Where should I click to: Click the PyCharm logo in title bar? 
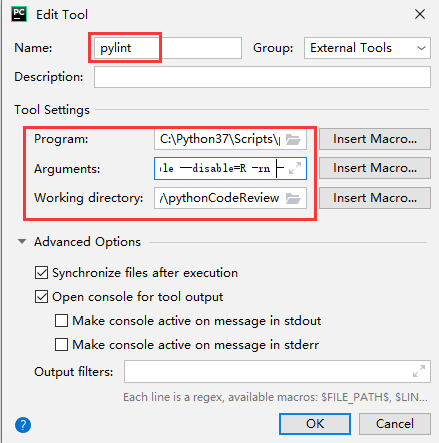point(19,15)
